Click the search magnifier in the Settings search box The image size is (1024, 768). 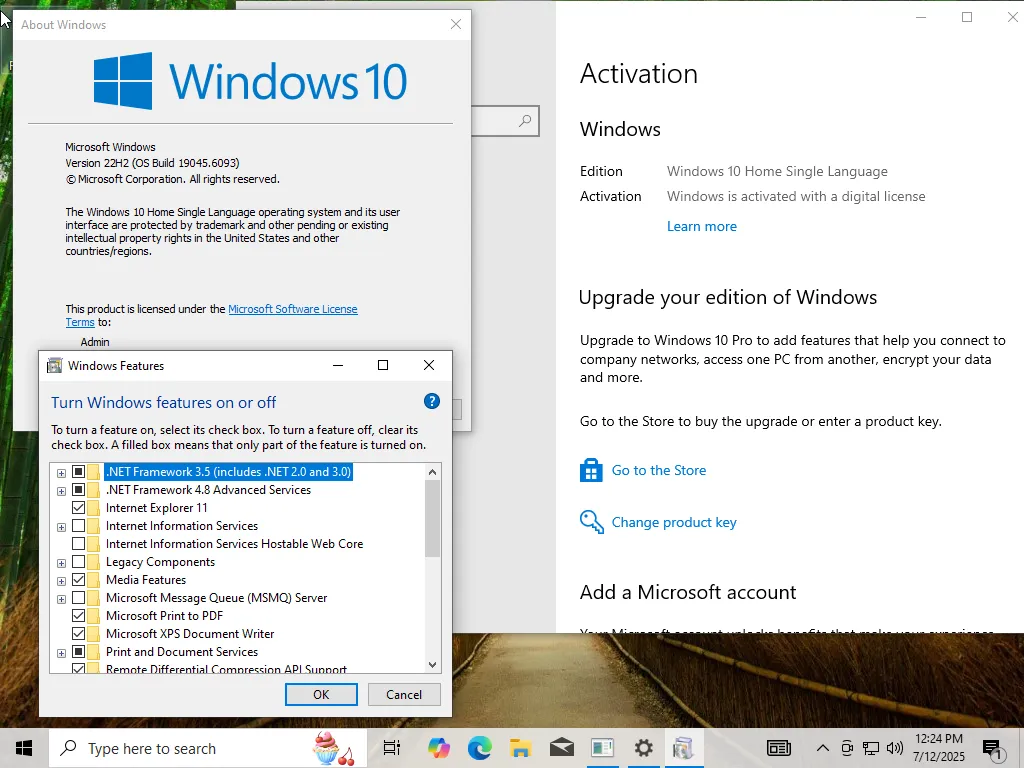pyautogui.click(x=525, y=121)
